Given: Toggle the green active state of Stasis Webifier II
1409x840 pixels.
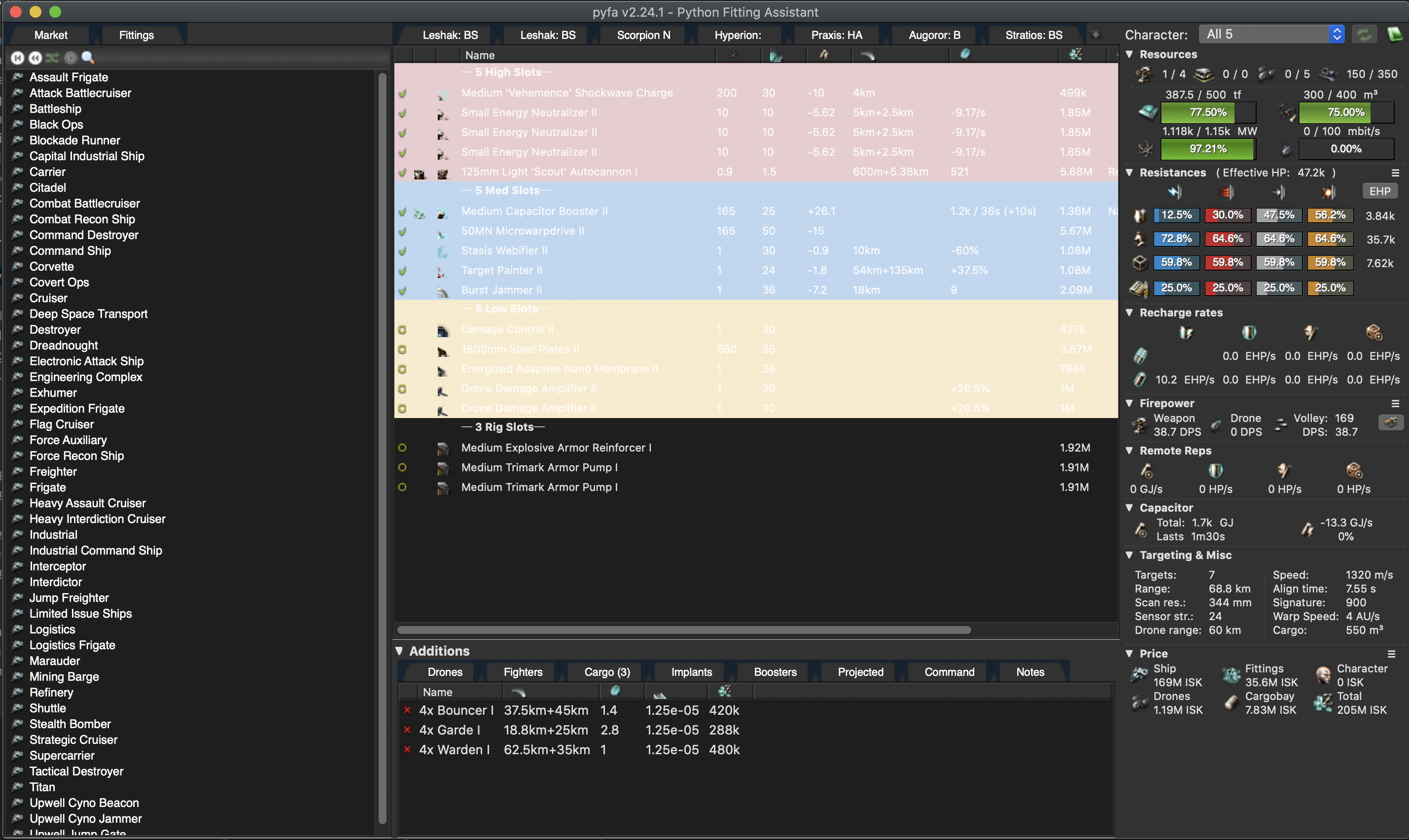Looking at the screenshot, I should click(x=402, y=251).
